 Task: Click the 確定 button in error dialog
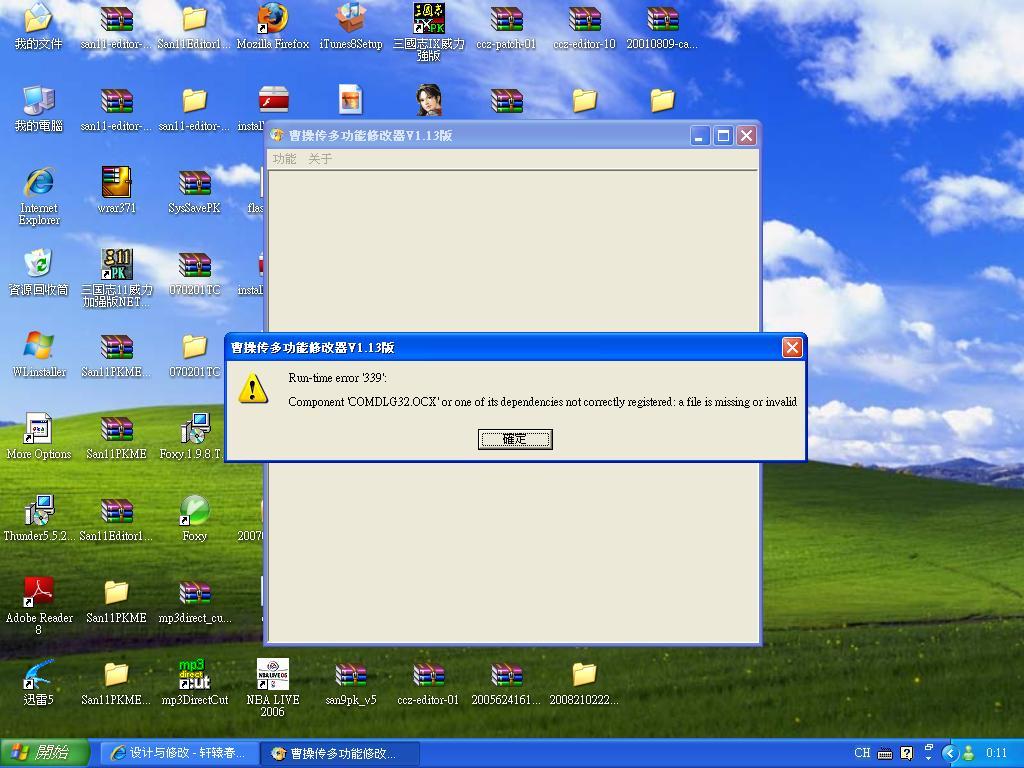pyautogui.click(x=514, y=439)
